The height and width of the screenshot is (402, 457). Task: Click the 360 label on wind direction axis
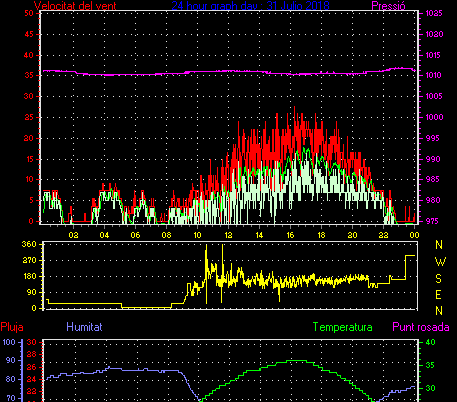(x=29, y=244)
